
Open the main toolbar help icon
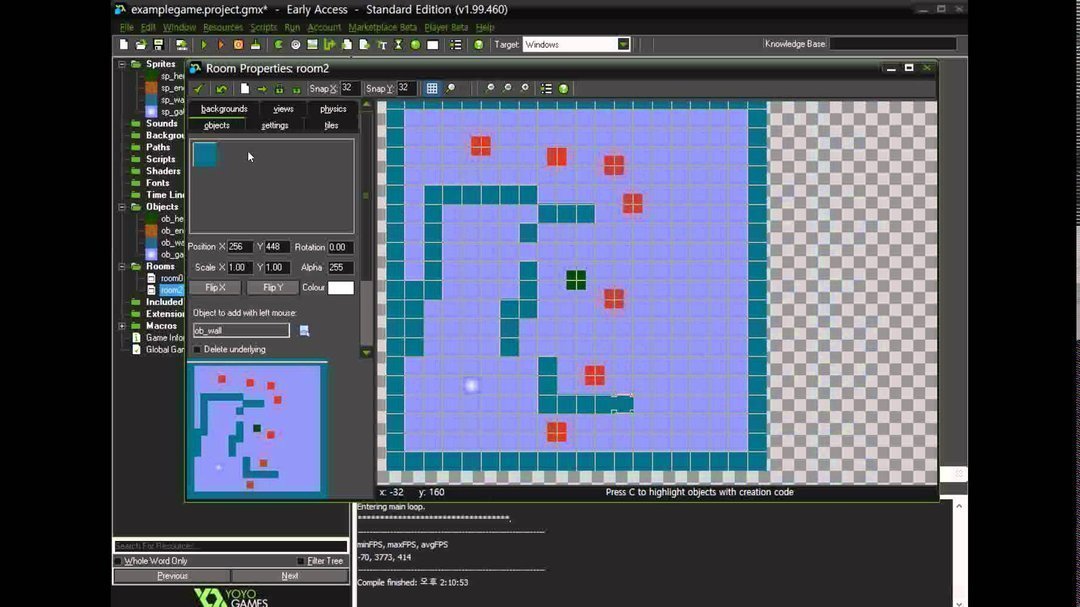478,45
